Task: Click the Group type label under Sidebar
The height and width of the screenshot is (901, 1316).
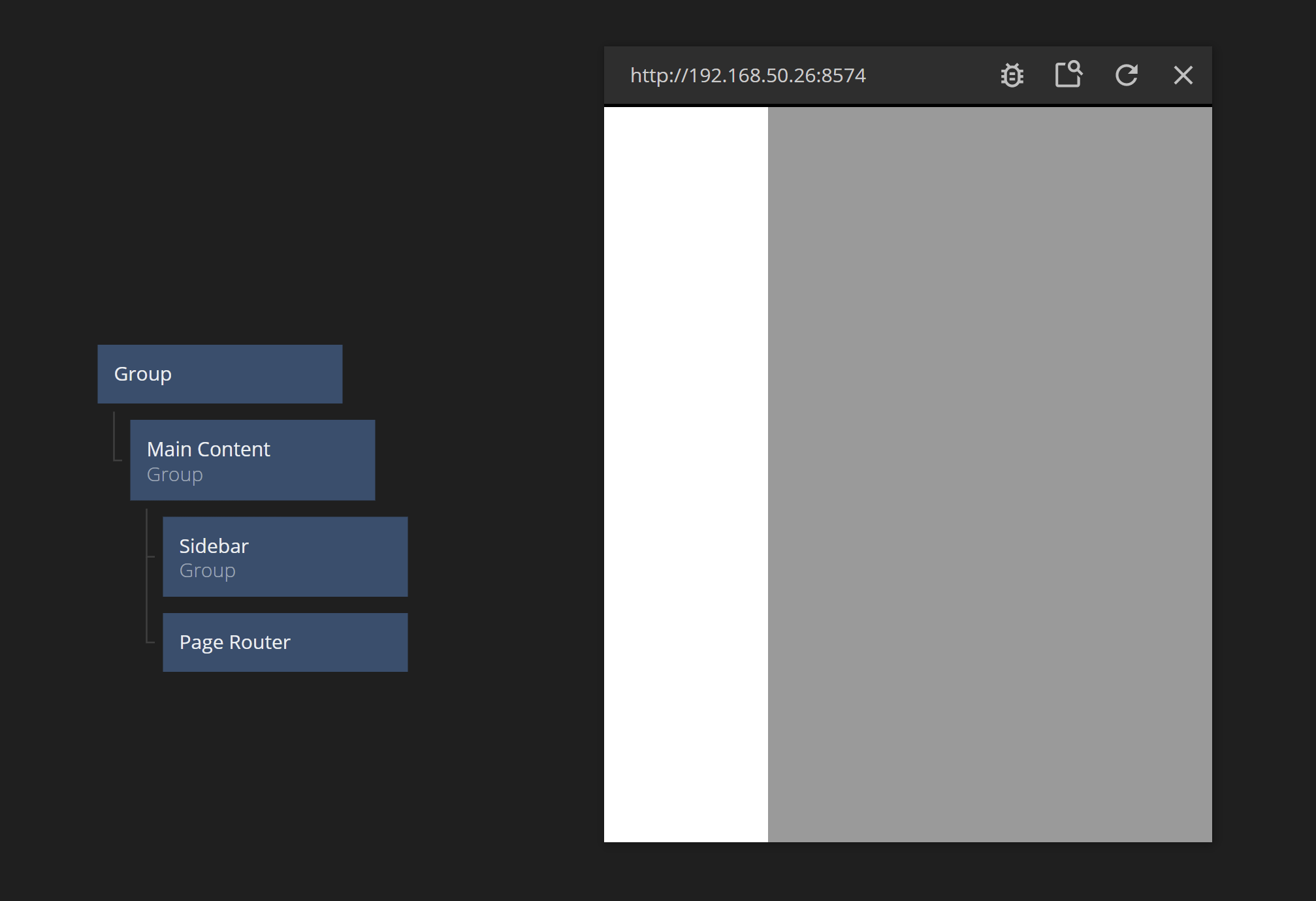Action: click(x=207, y=571)
